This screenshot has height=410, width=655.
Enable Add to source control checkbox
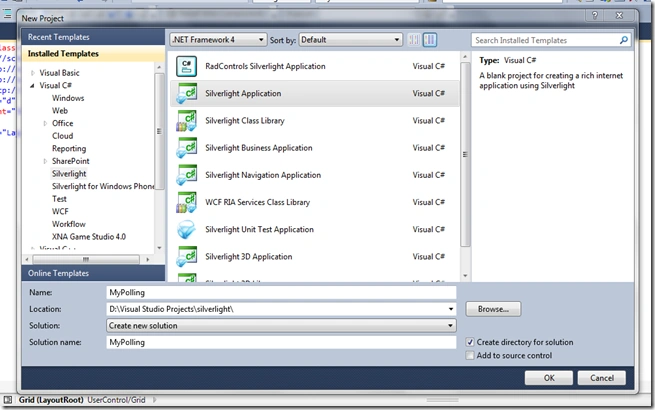tap(470, 355)
